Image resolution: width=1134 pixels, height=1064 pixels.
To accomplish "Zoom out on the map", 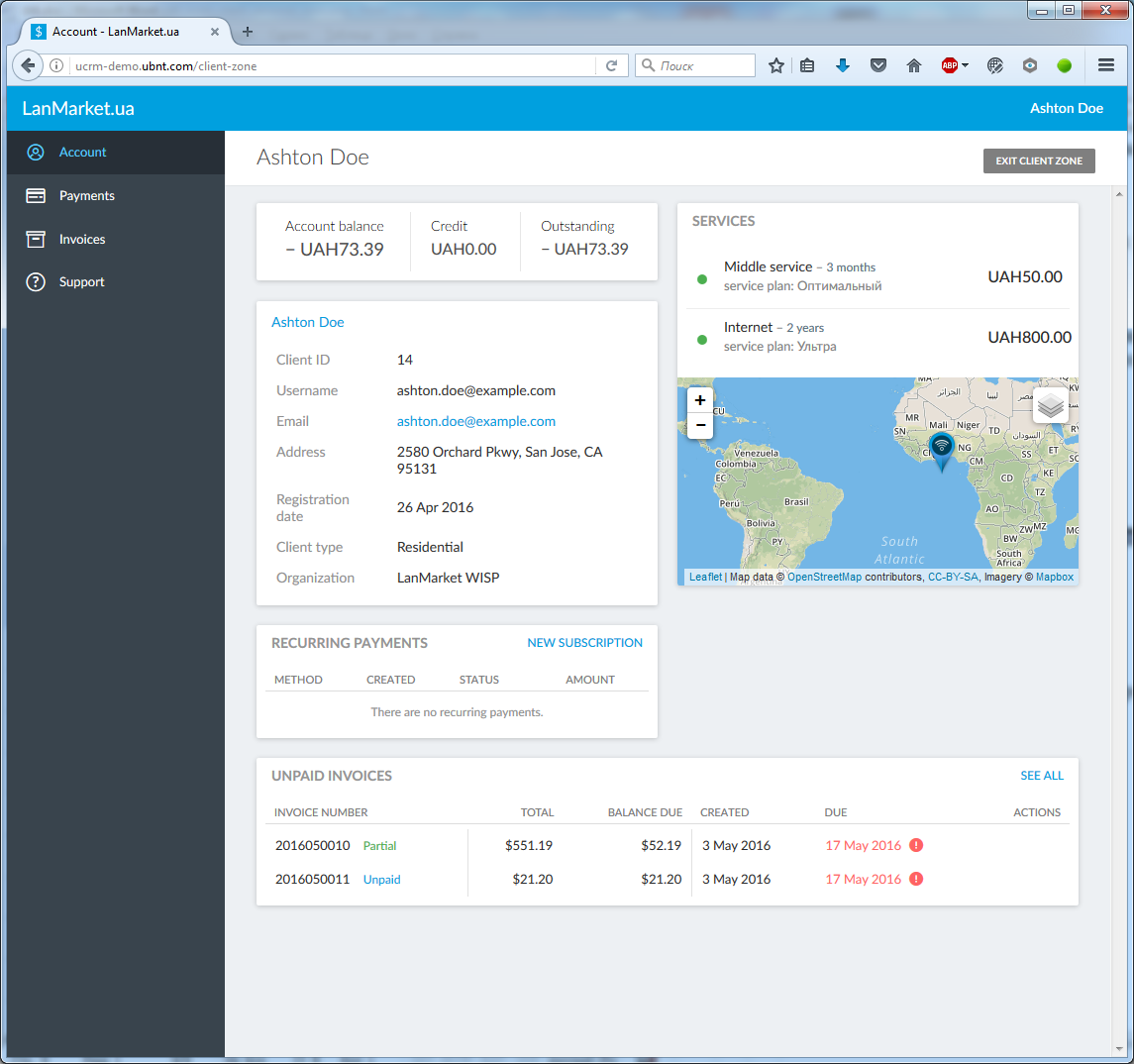I will [700, 426].
